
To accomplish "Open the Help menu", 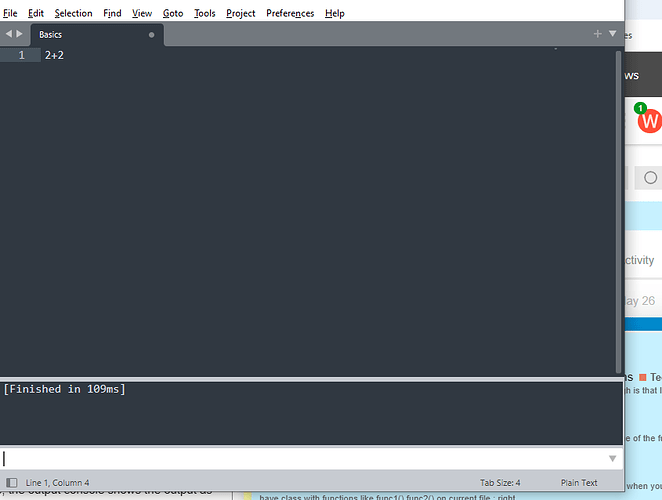I will (x=335, y=14).
